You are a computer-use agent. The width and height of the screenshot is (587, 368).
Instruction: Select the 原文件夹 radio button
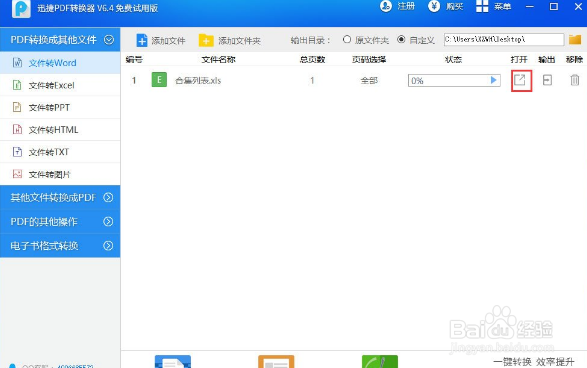(347, 39)
